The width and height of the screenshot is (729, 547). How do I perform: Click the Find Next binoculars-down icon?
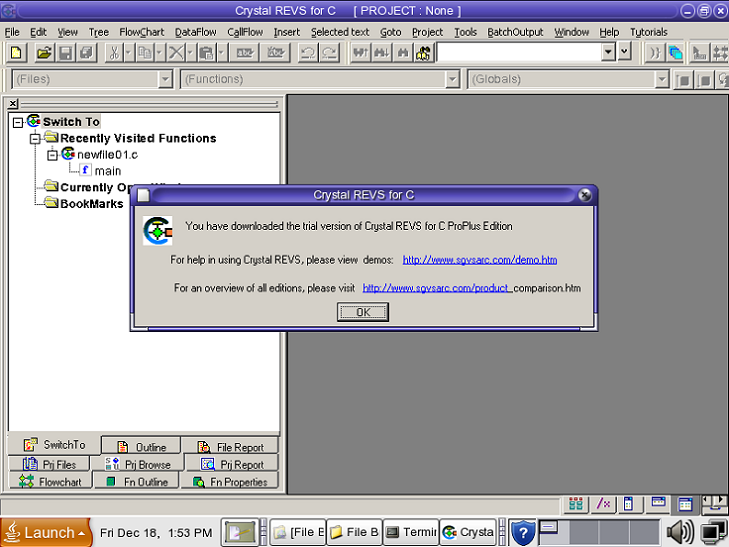coord(382,53)
